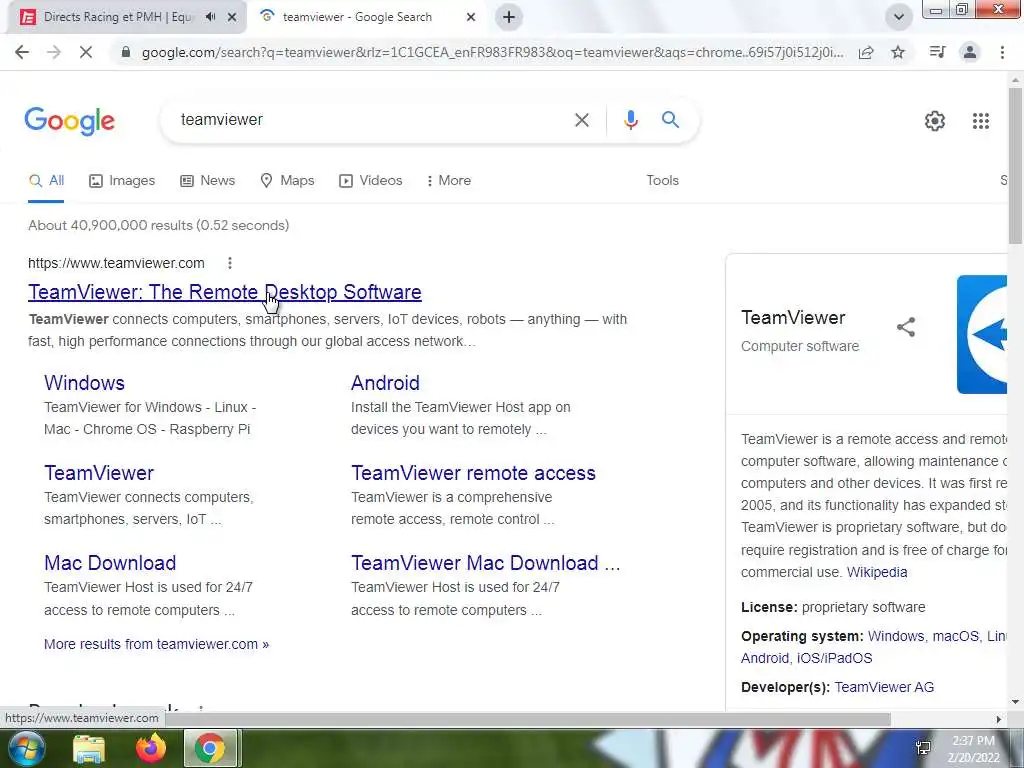Open the Mac Download sitelink
1024x768 pixels.
click(x=110, y=564)
